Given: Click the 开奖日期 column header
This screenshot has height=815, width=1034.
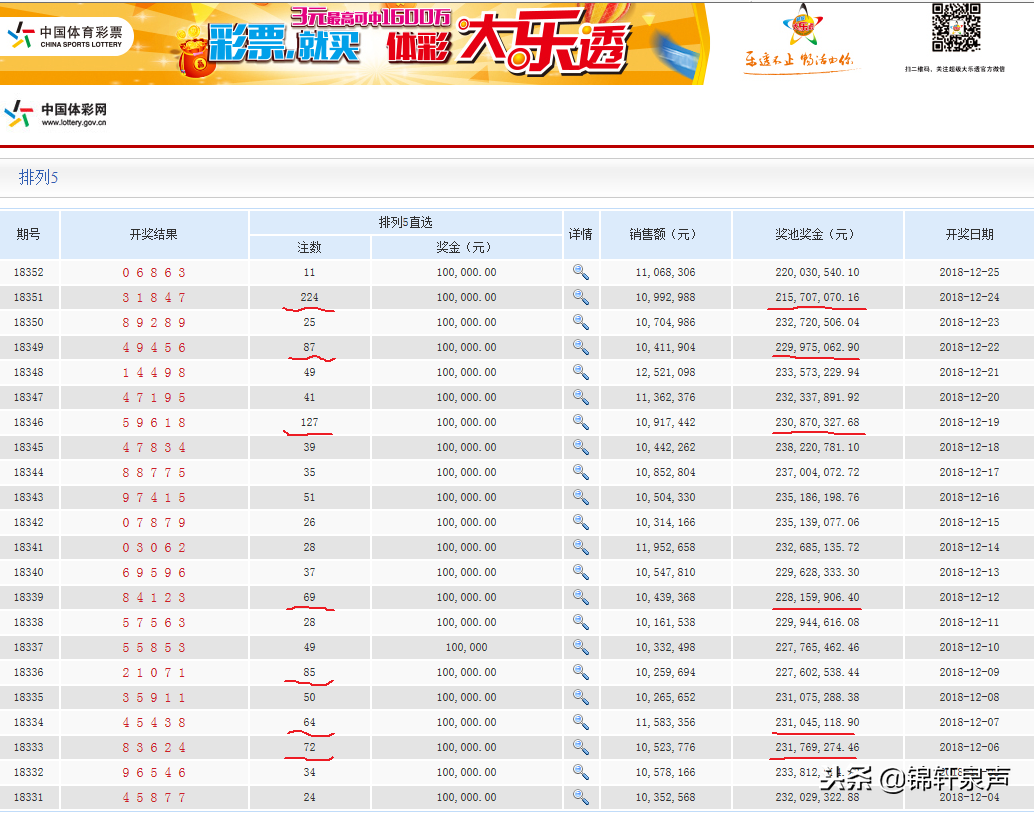Looking at the screenshot, I should click(x=969, y=234).
